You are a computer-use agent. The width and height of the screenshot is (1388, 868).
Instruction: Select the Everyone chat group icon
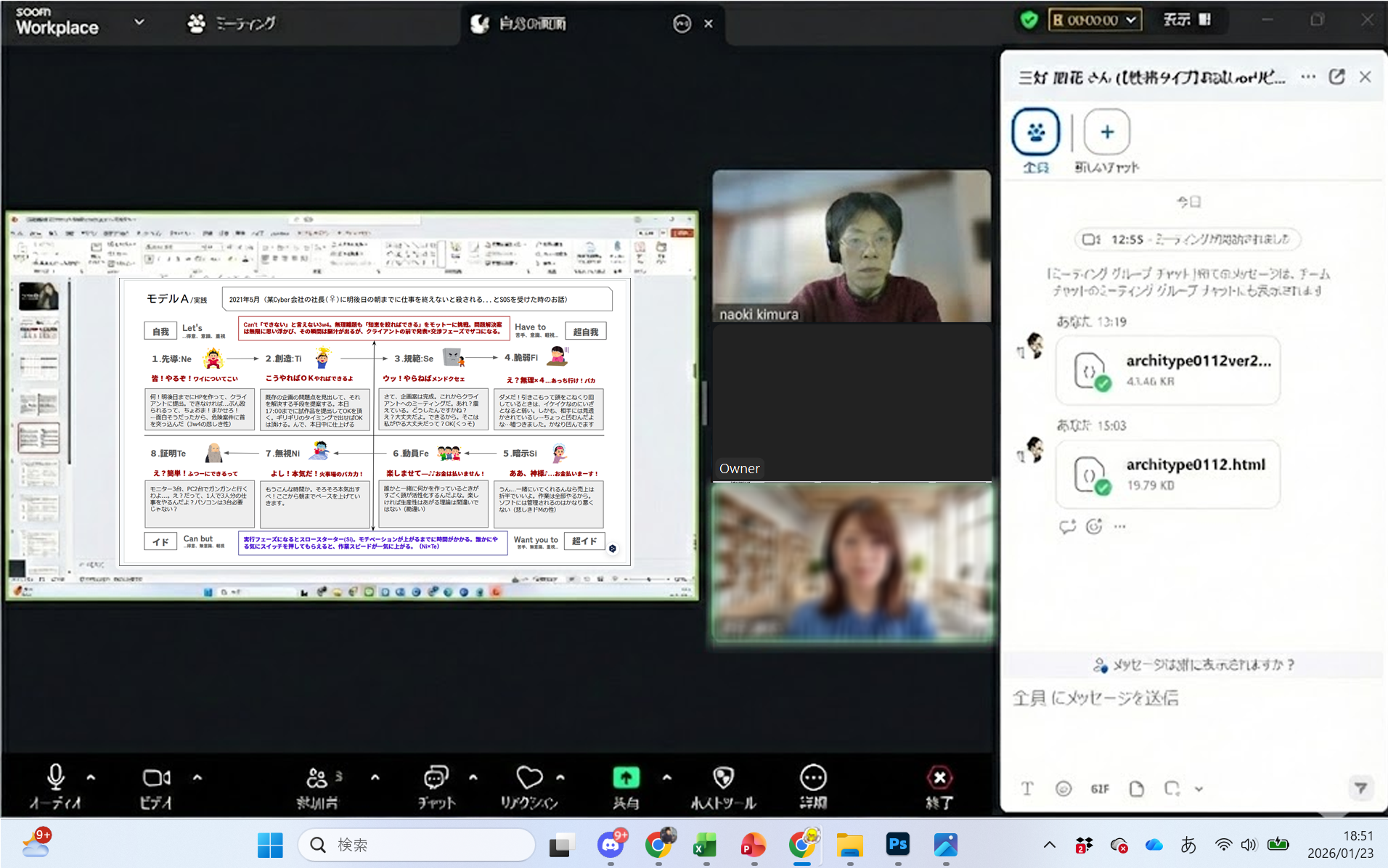point(1036,132)
